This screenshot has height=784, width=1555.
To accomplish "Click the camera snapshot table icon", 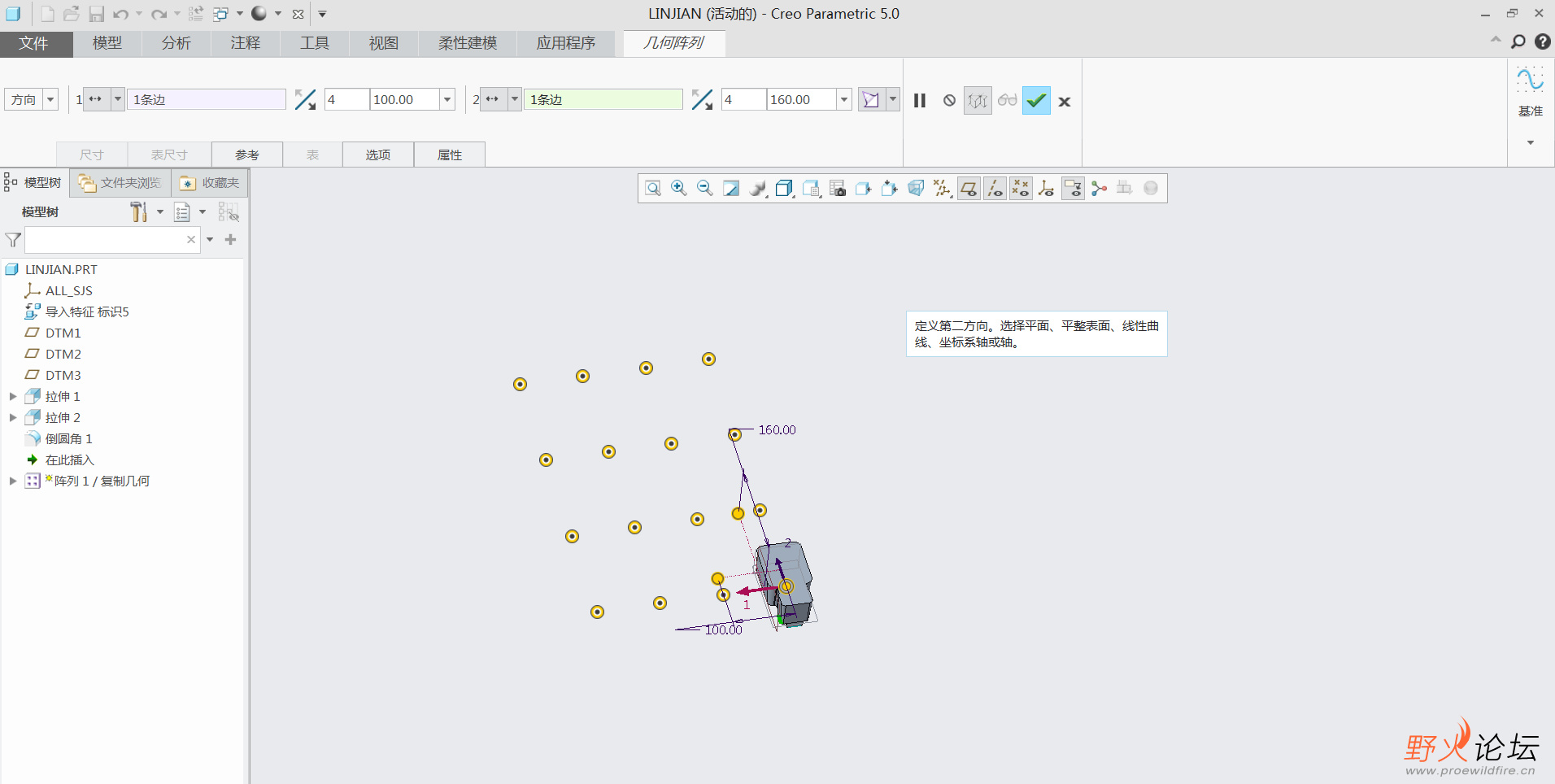I will pos(838,189).
